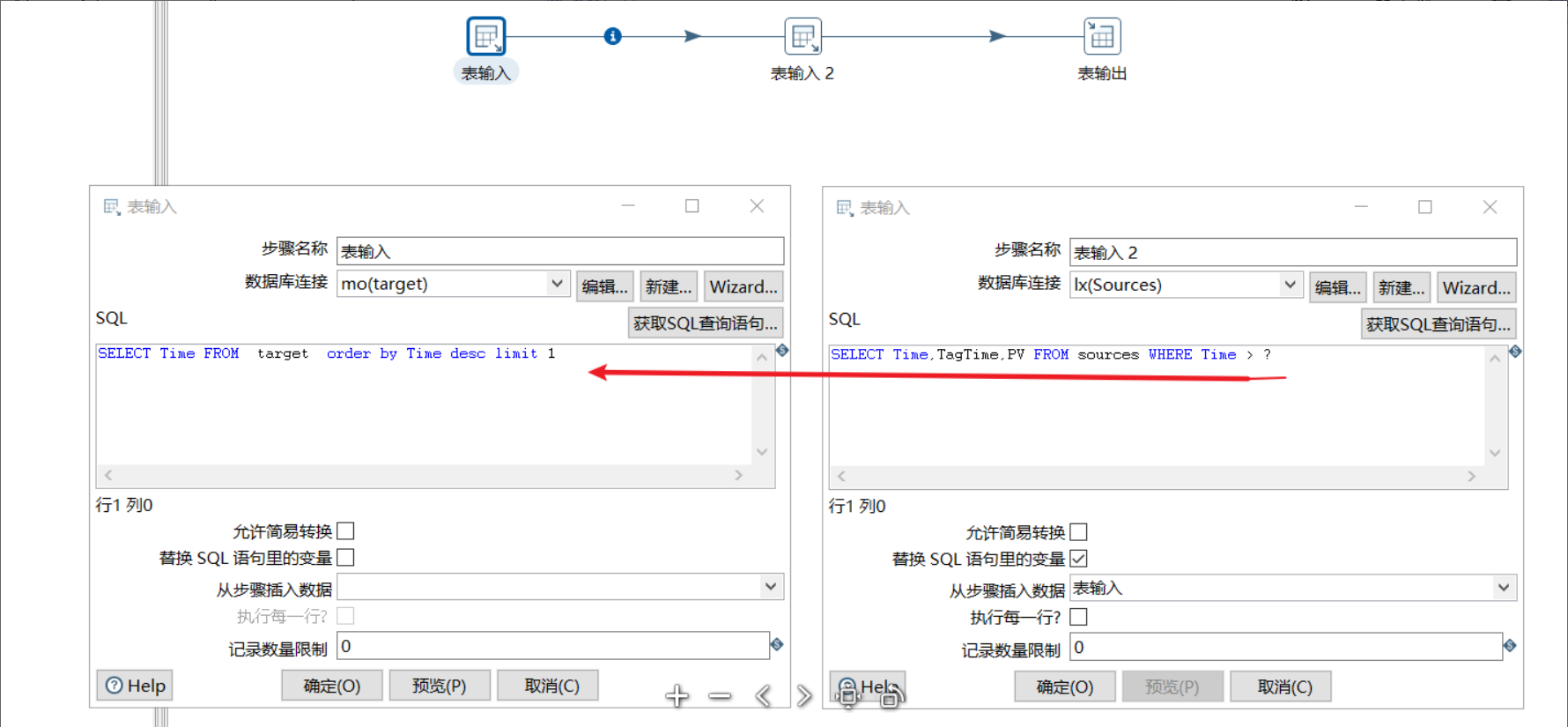Click variable diamond icon beside left SQL editor
The image size is (1568, 727).
click(x=781, y=351)
